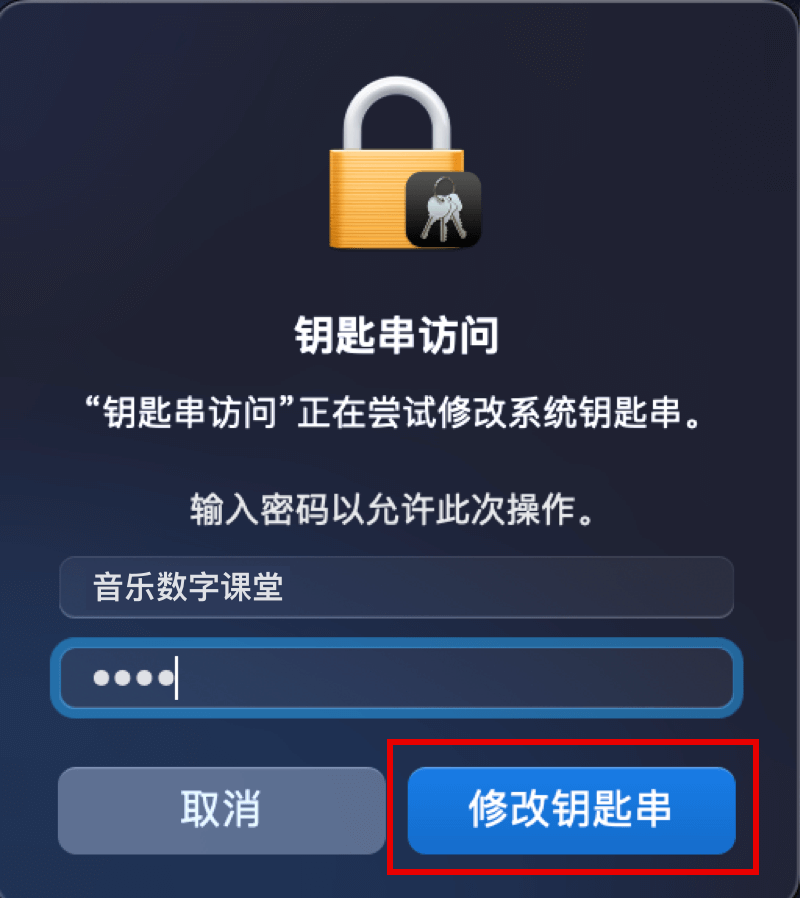Click the silver shackle of the padlock
The image size is (800, 898).
(x=397, y=113)
